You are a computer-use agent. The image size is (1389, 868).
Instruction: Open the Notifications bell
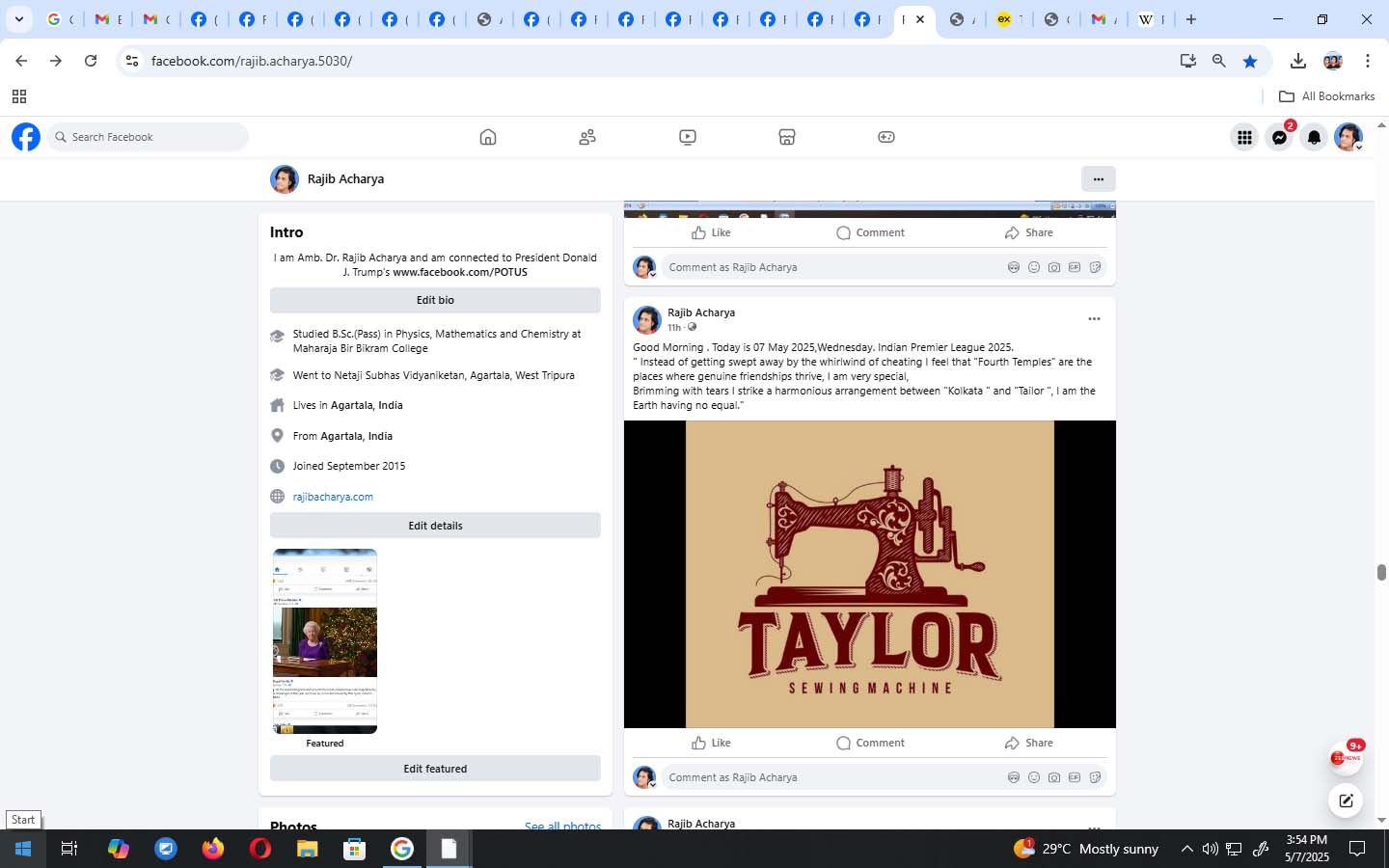tap(1314, 137)
